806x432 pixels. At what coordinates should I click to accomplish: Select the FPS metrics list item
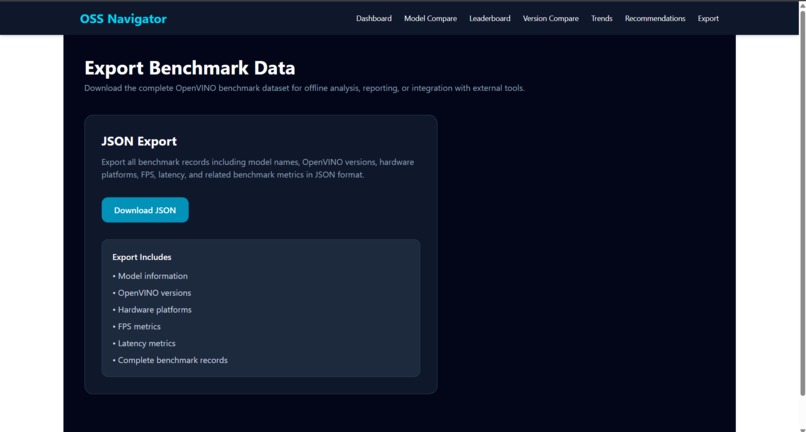pos(137,327)
